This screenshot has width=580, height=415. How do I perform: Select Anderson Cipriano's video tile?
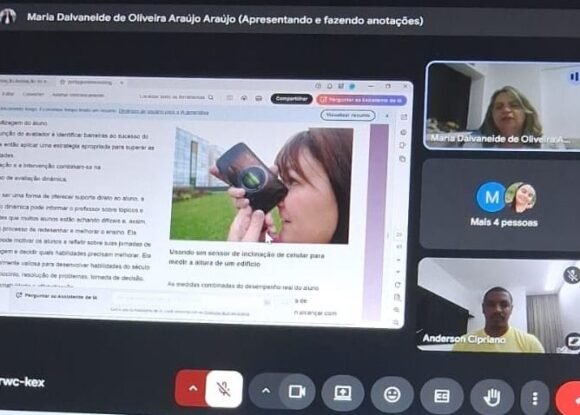click(499, 306)
